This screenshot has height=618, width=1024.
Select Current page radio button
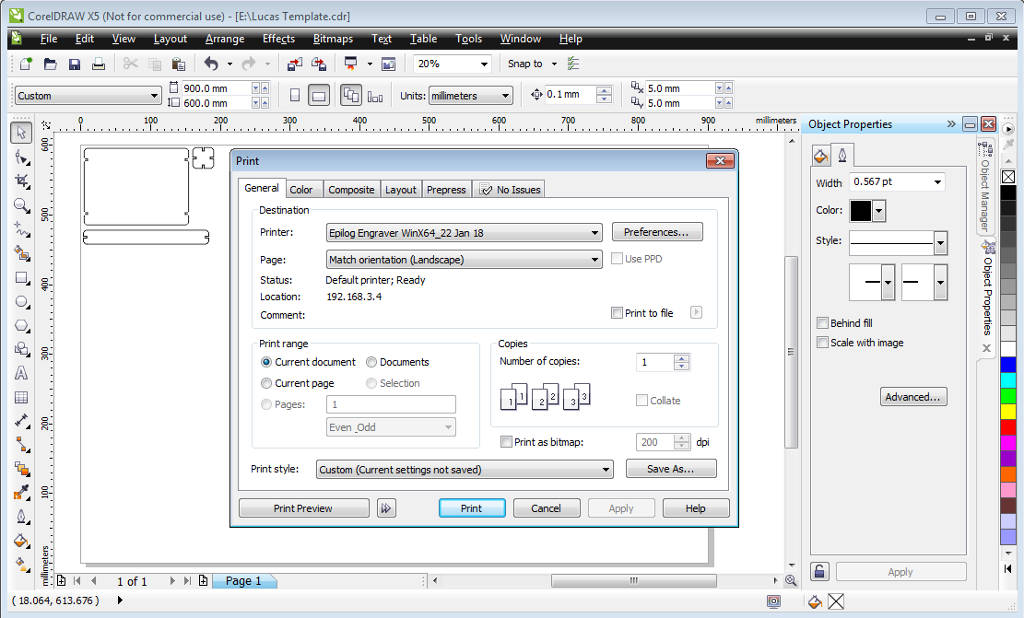[266, 383]
